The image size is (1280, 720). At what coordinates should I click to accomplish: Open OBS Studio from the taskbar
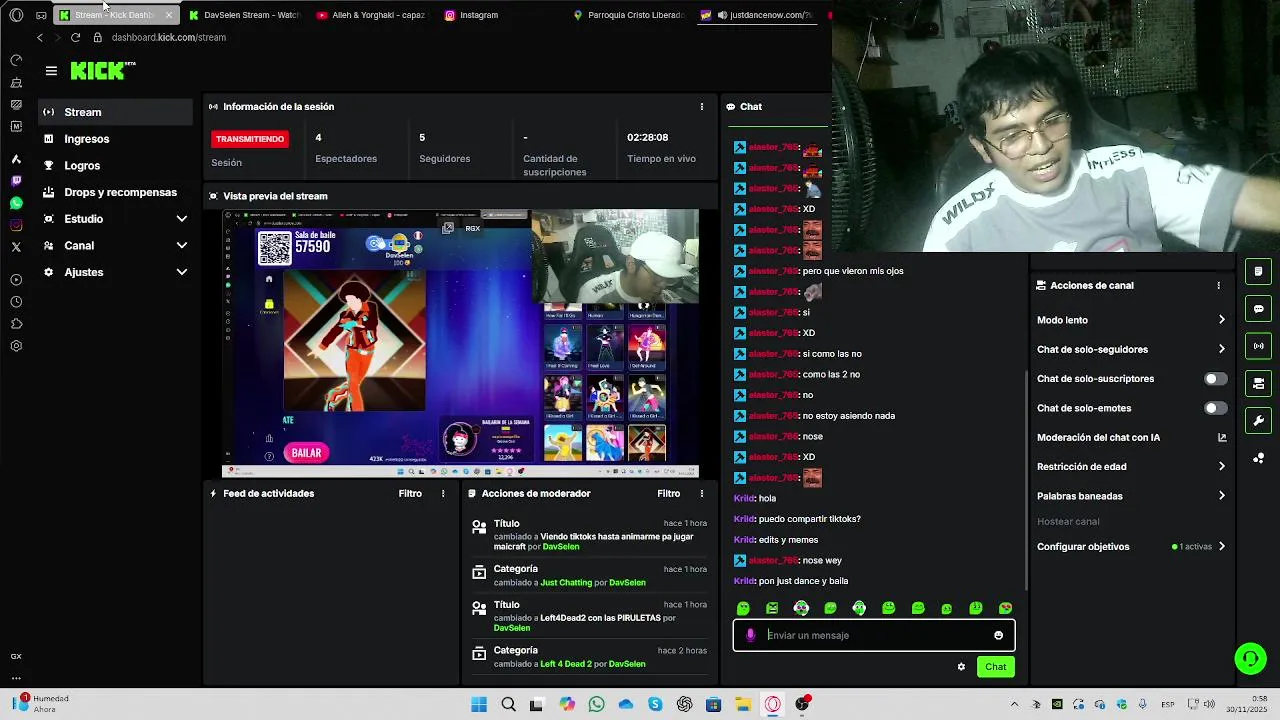pyautogui.click(x=802, y=705)
